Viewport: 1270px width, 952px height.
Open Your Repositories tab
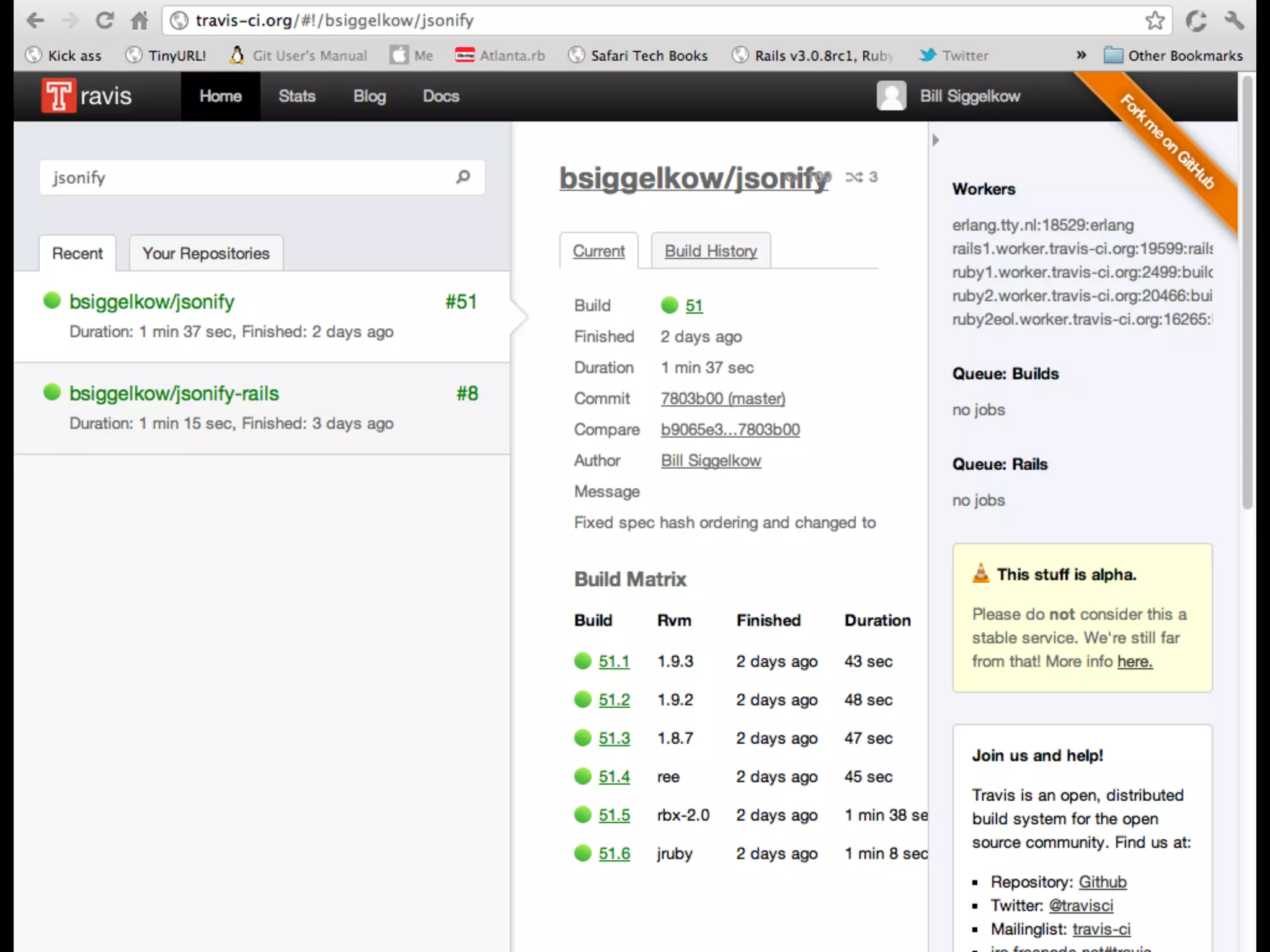click(206, 253)
